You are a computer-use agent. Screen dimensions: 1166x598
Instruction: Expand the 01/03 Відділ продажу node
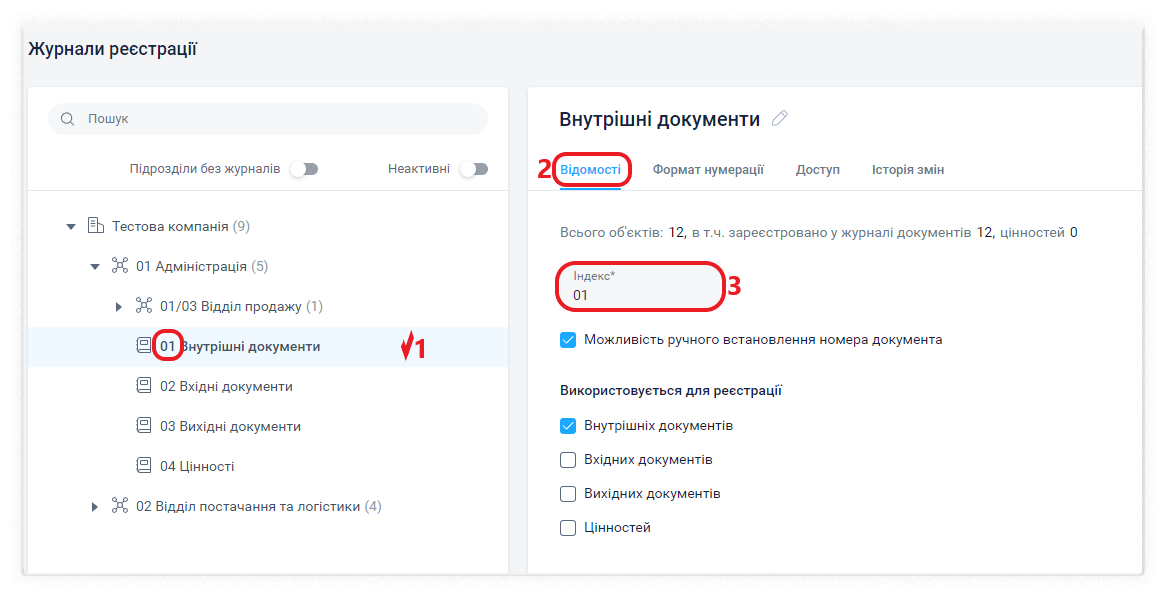click(119, 306)
